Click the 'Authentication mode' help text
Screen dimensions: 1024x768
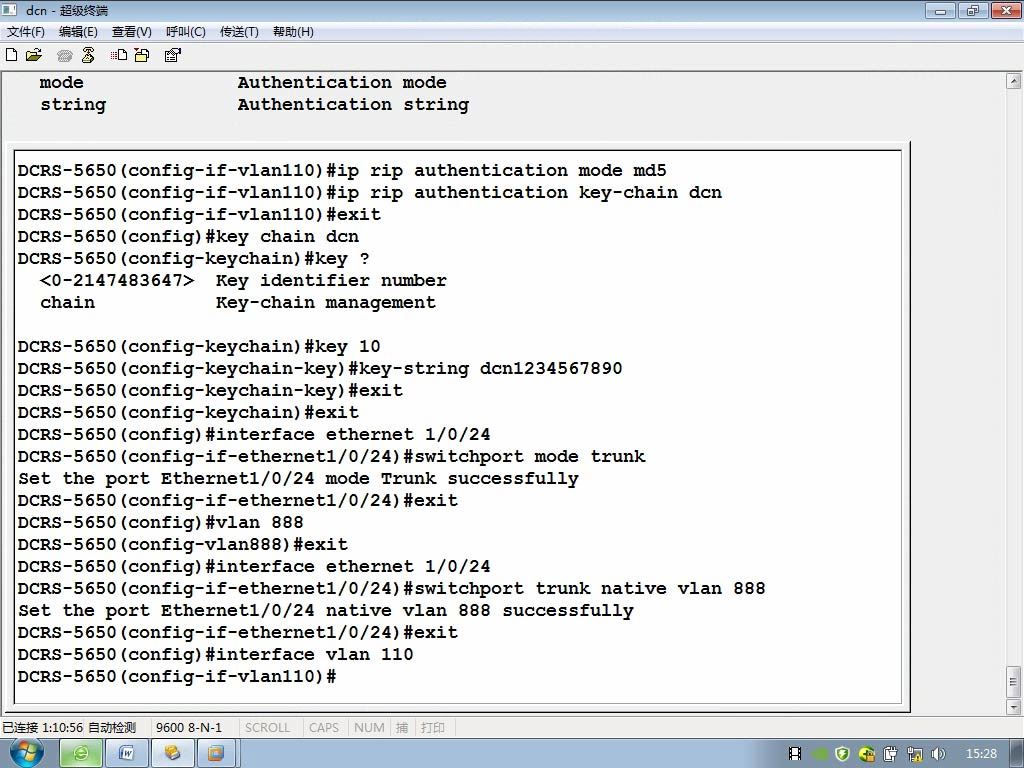click(342, 82)
